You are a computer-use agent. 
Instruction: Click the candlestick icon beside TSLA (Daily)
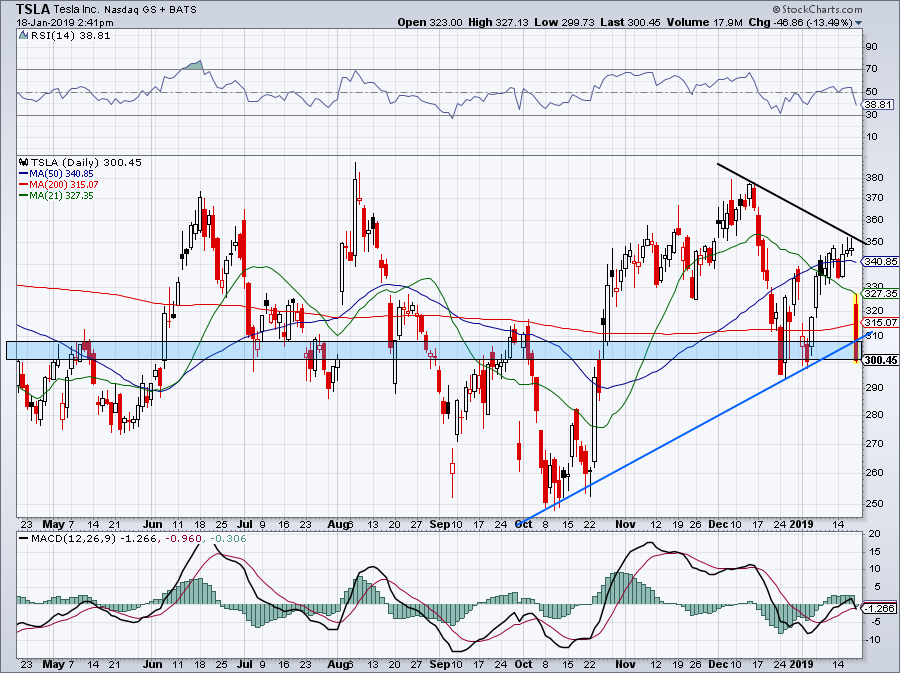pyautogui.click(x=24, y=162)
